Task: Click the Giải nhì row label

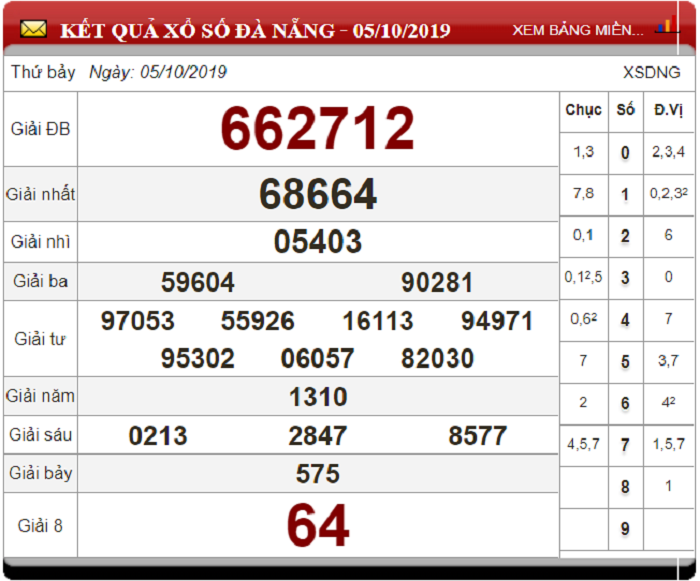Action: pos(40,242)
